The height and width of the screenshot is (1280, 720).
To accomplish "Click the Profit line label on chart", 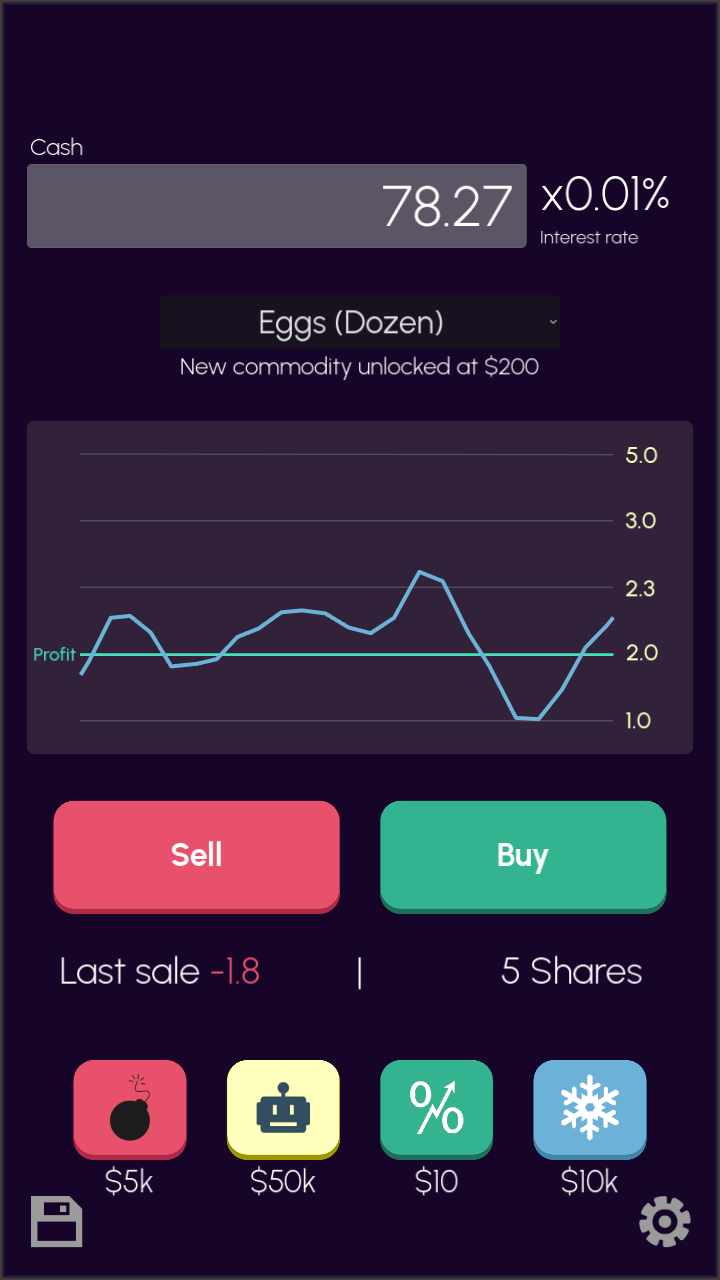I will pos(54,655).
